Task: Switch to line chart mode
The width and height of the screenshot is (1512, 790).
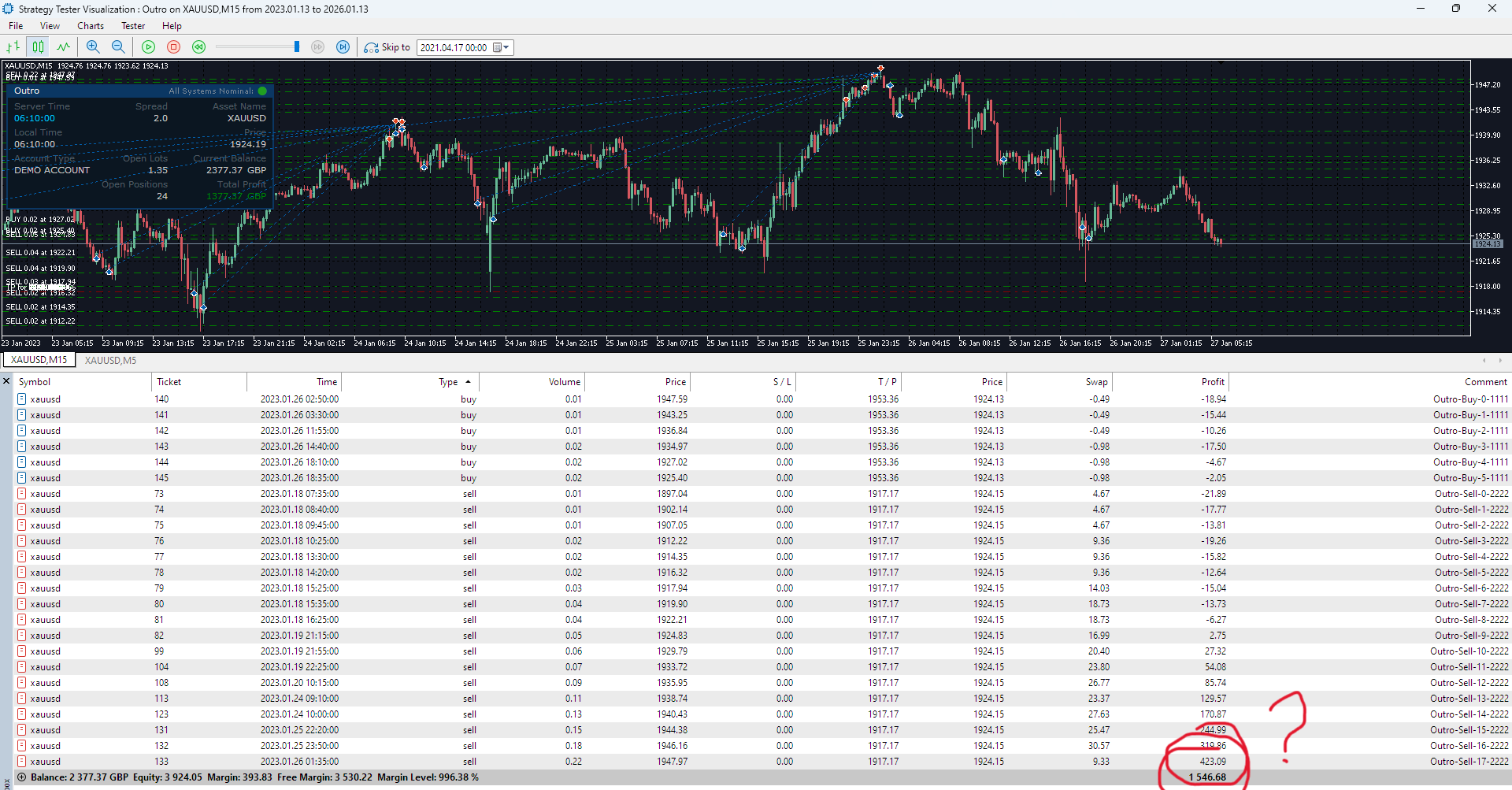Action: tap(63, 47)
